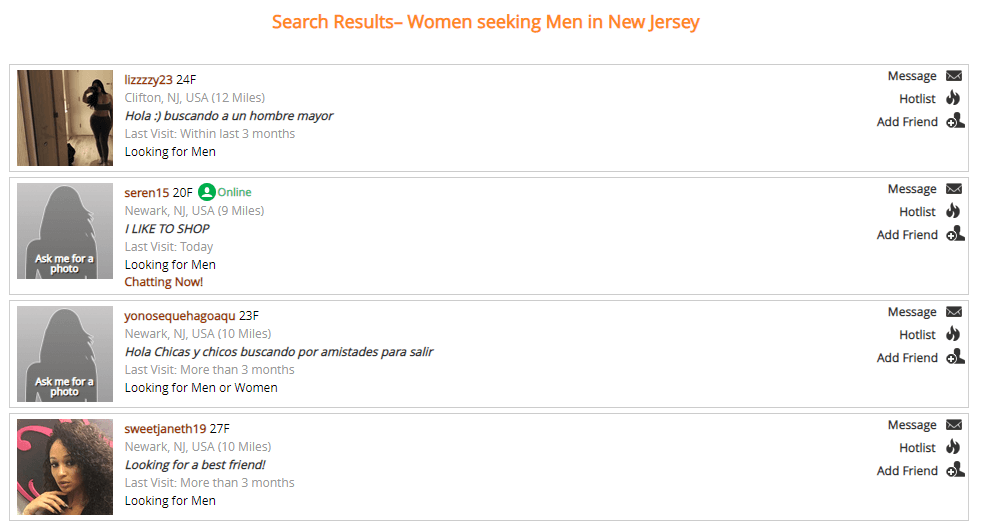The image size is (985, 525).
Task: Open the lizzzzy23 profile username link
Action: [x=148, y=80]
